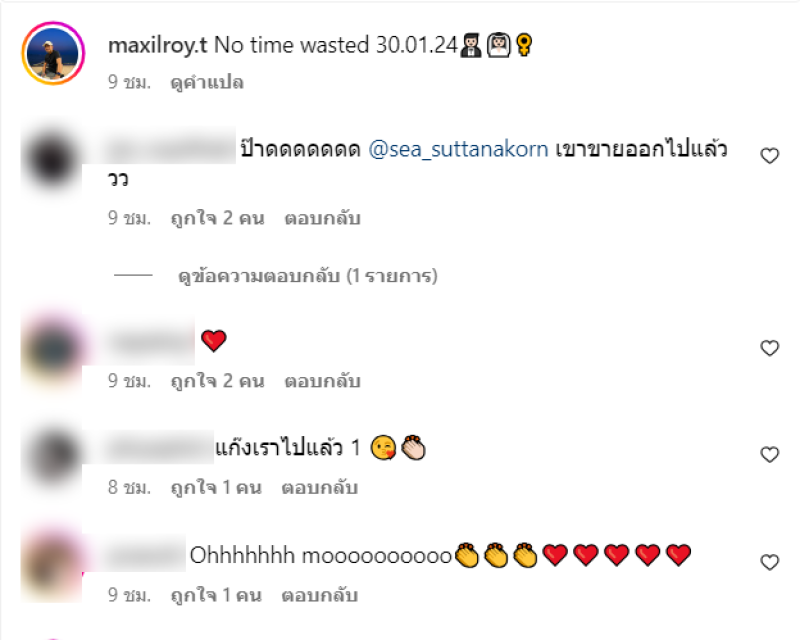View ถูกใจ 1 คน on Ohhhhhhh comment
Screen dimensions: 800x640
tap(216, 595)
